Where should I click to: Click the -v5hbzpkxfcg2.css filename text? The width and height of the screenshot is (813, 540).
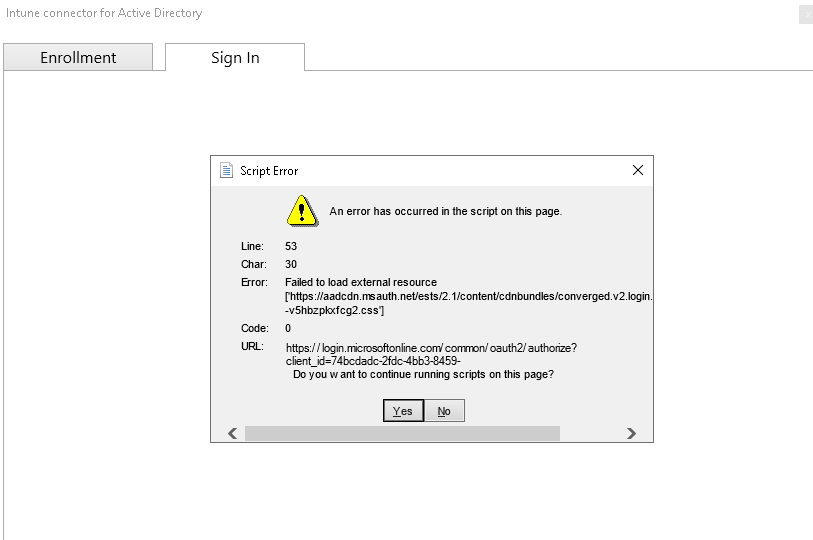(334, 310)
